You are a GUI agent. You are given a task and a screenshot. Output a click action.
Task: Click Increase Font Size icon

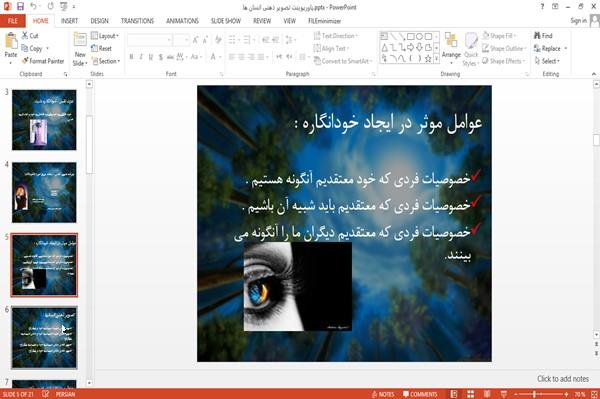pos(196,40)
